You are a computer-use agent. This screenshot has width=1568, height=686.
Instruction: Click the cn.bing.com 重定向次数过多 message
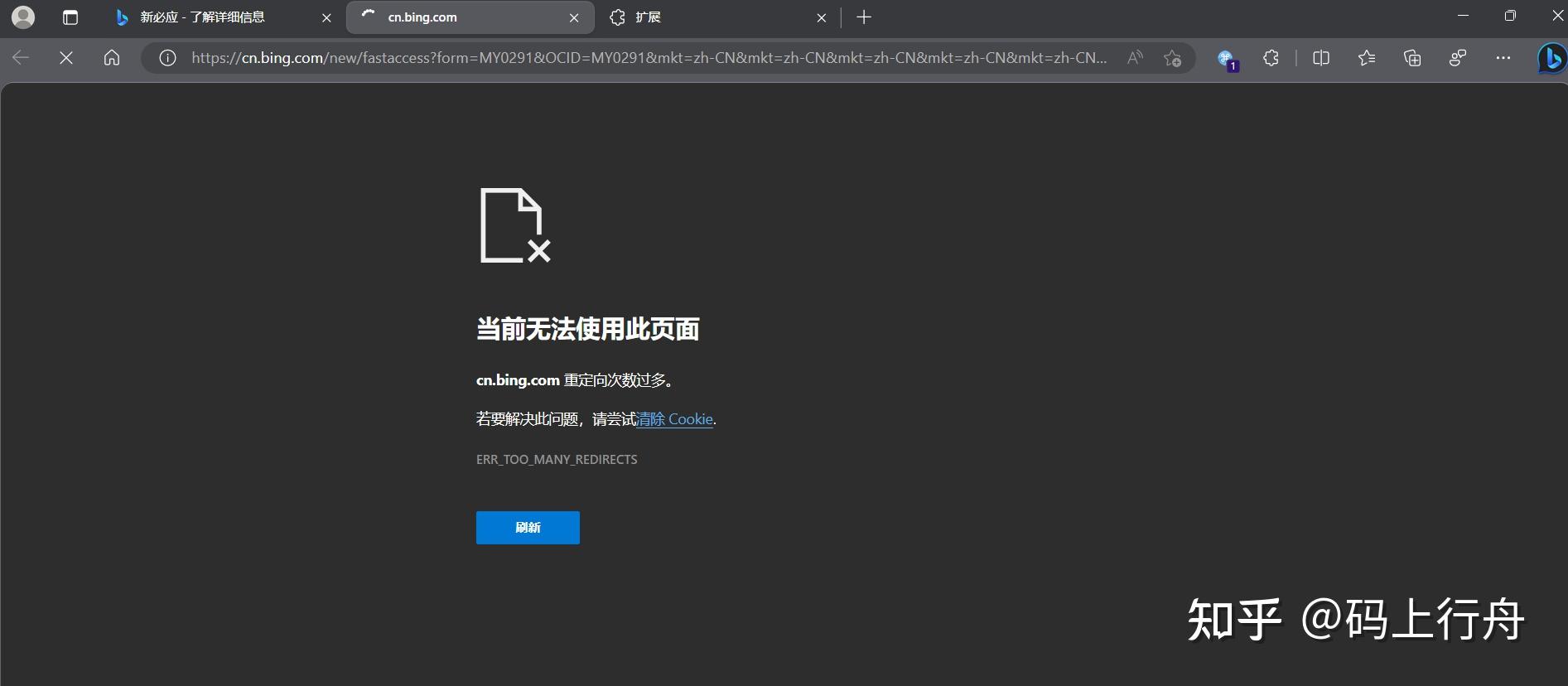[577, 380]
